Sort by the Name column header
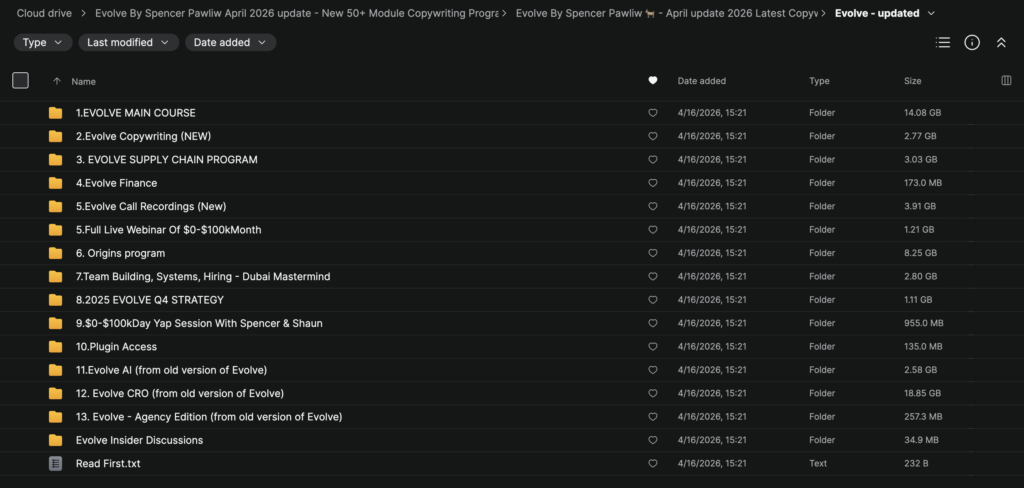 click(83, 81)
